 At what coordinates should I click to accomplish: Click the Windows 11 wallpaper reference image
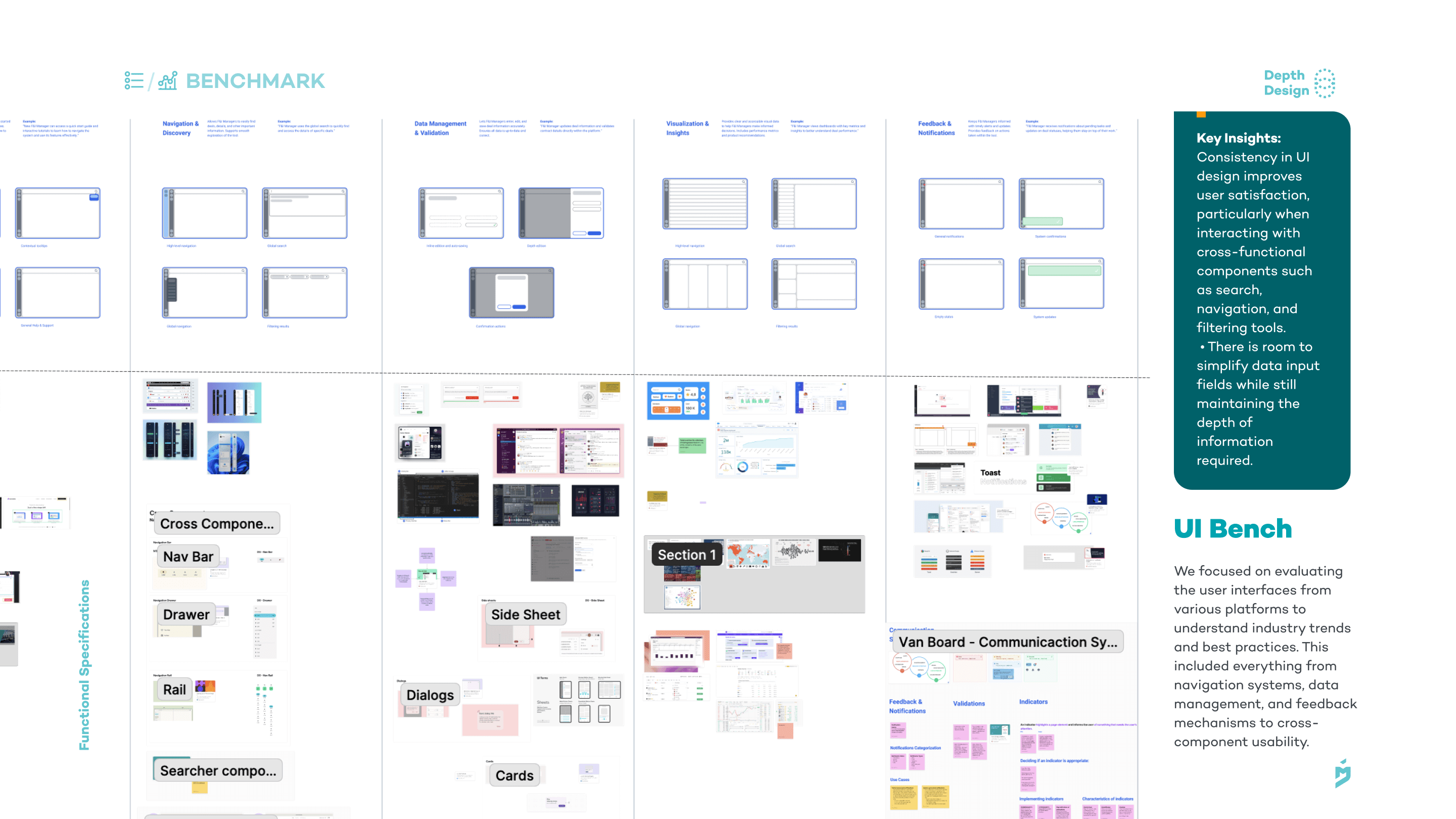click(229, 452)
